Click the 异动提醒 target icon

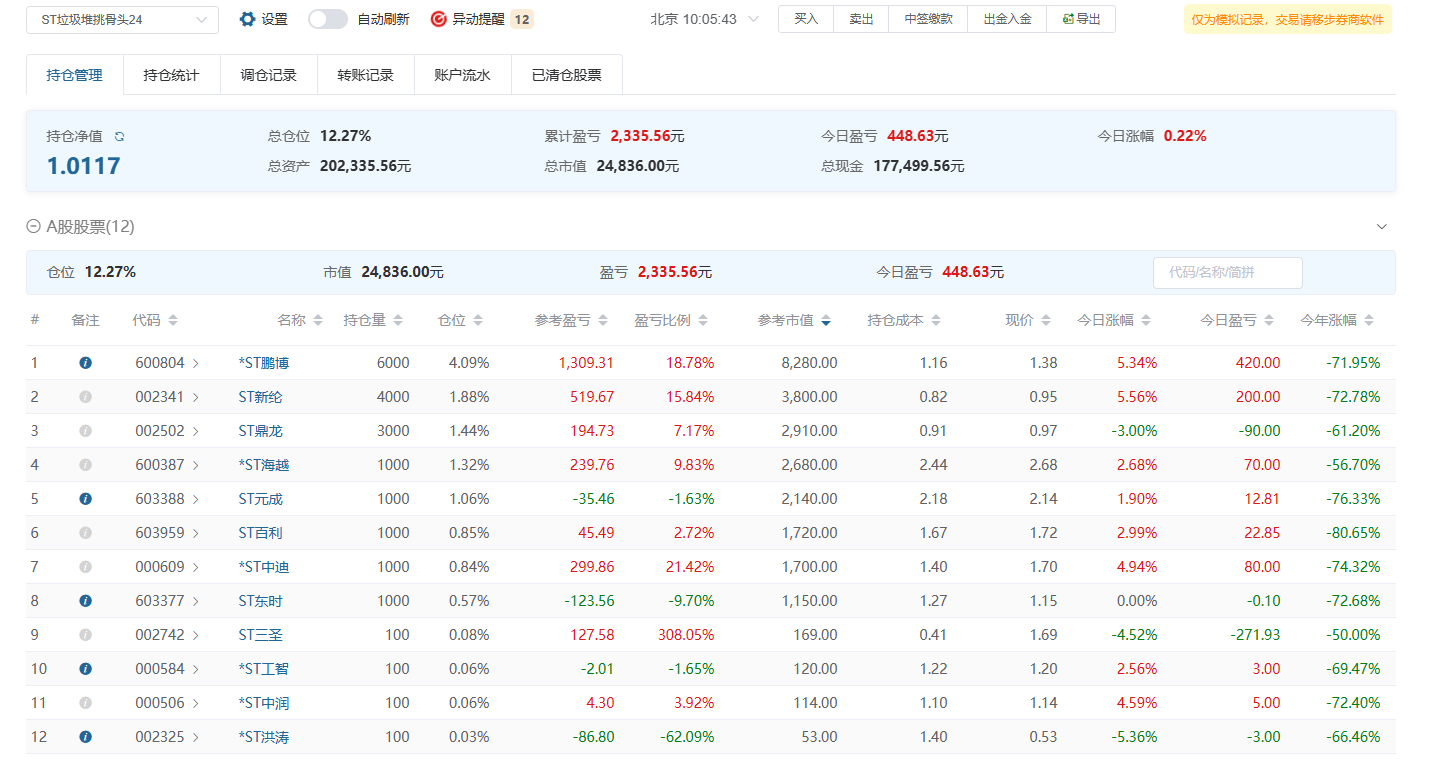click(438, 19)
